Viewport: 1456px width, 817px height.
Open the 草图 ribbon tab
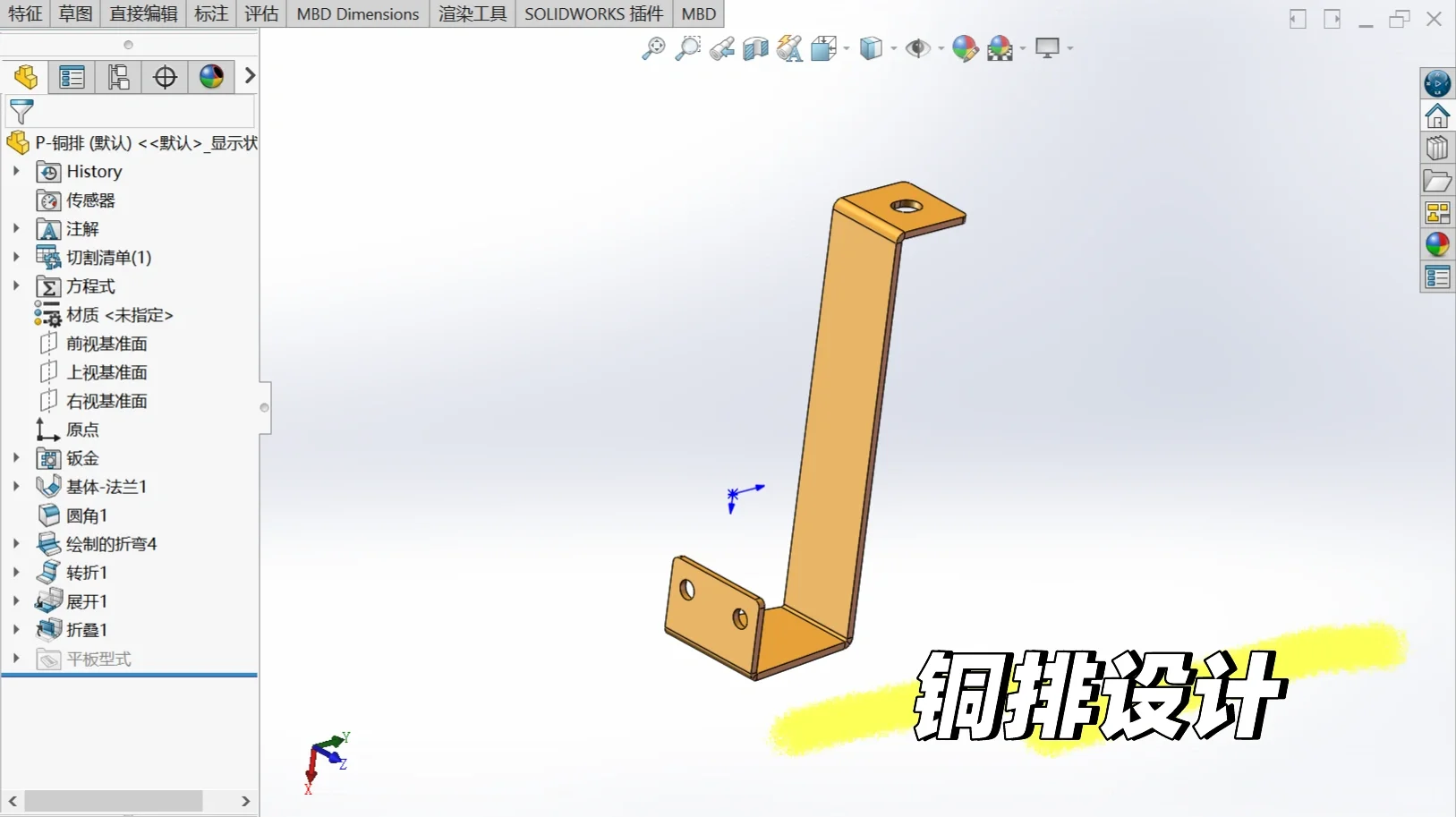76,13
